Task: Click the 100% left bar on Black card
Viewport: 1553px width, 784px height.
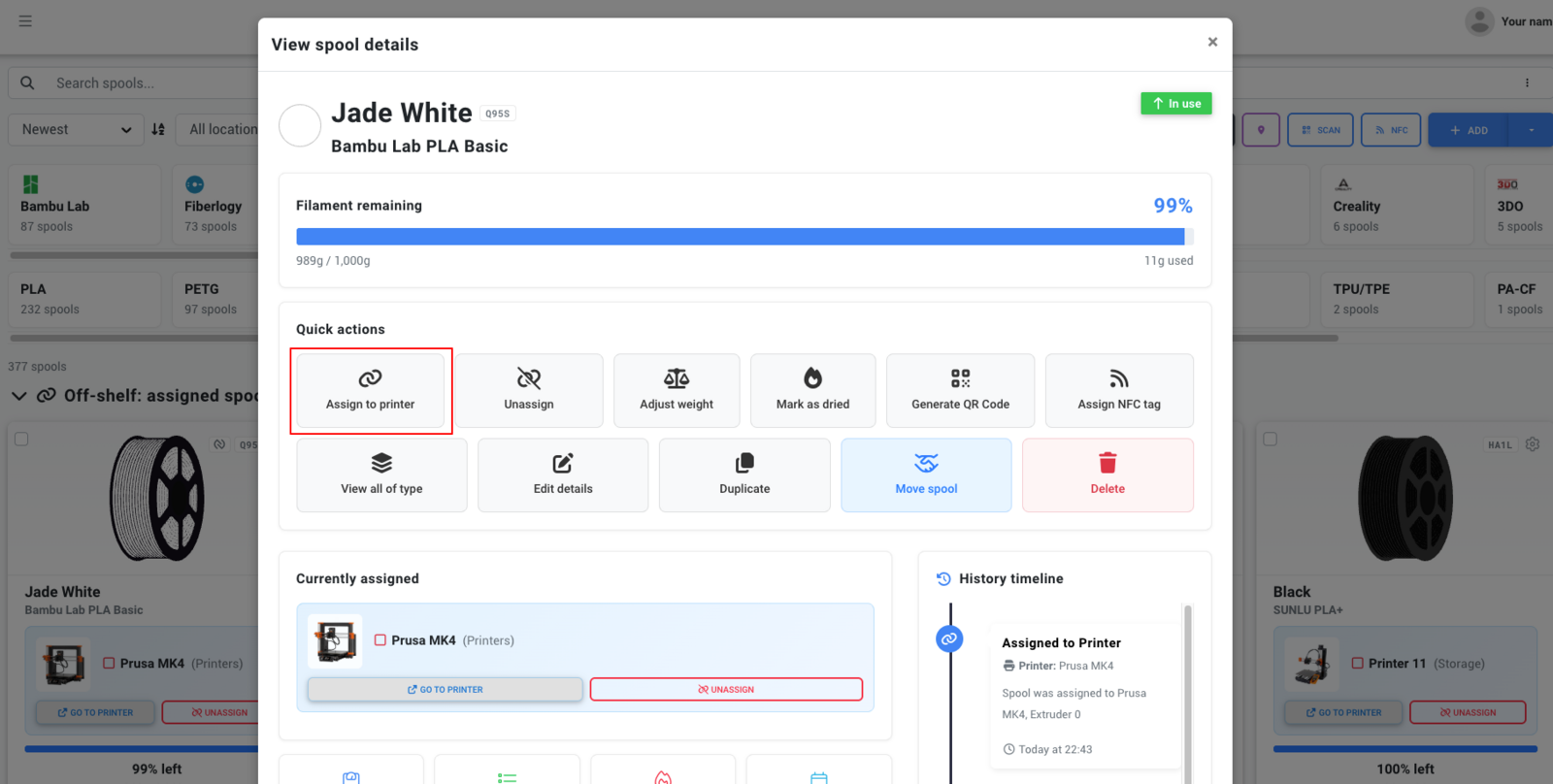Action: [x=1405, y=749]
